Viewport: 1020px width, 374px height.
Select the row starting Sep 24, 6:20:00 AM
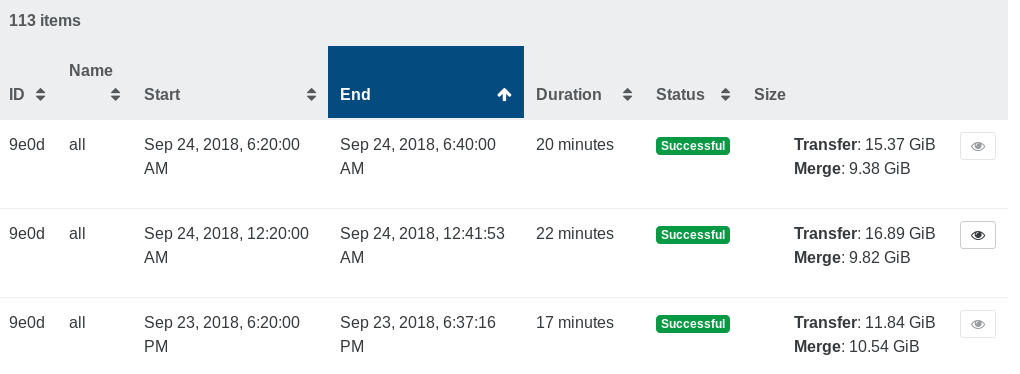504,164
